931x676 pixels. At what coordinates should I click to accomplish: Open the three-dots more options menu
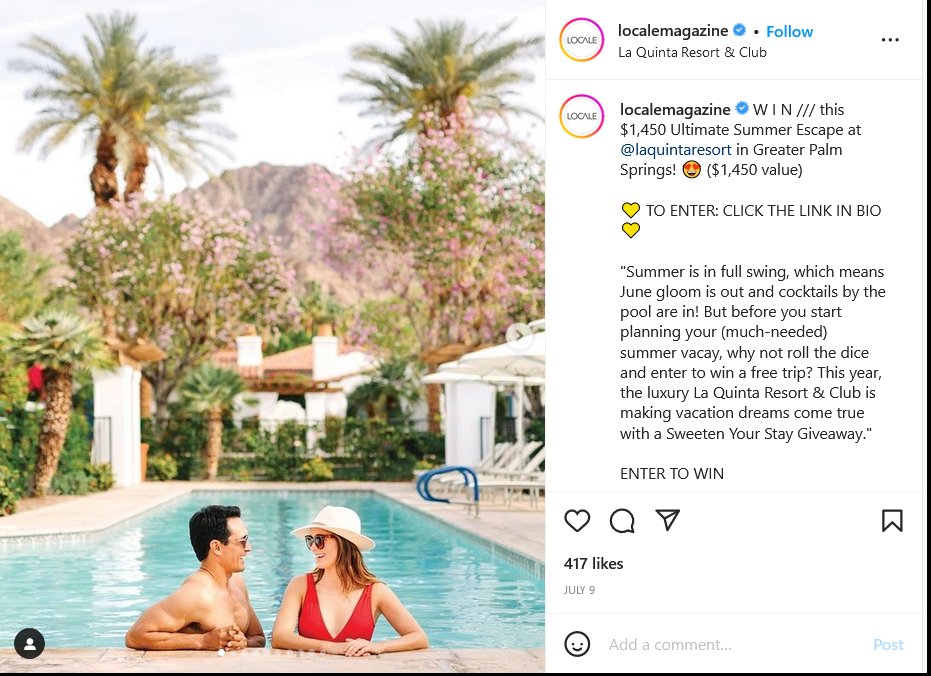click(890, 40)
